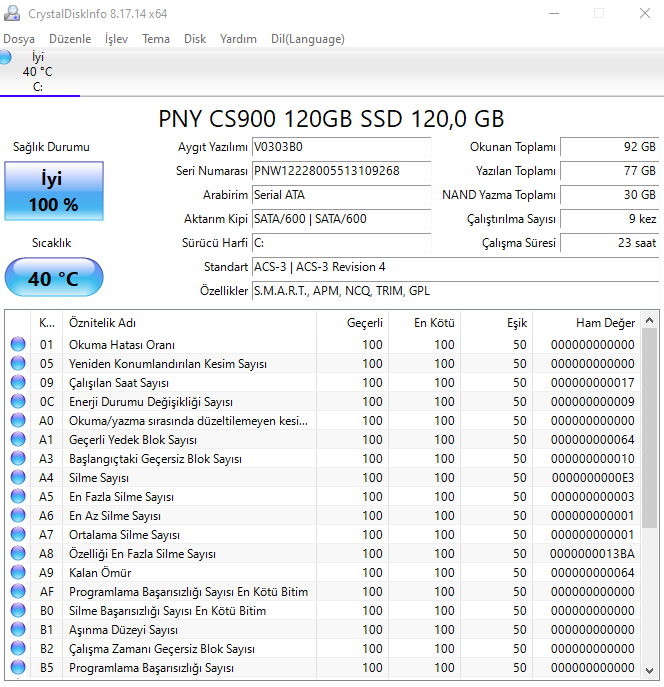
Task: Click status orb for attribute B0 row
Action: [18, 610]
